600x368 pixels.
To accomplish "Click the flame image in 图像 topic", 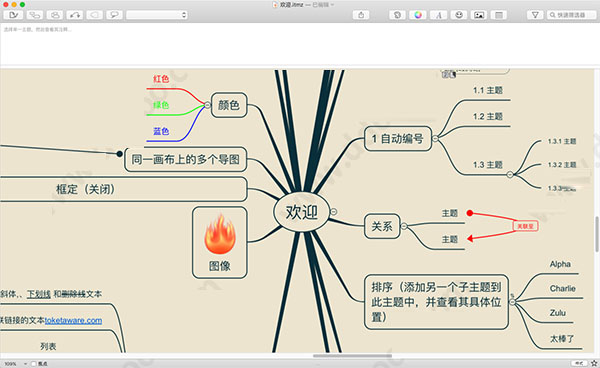I will [x=220, y=234].
